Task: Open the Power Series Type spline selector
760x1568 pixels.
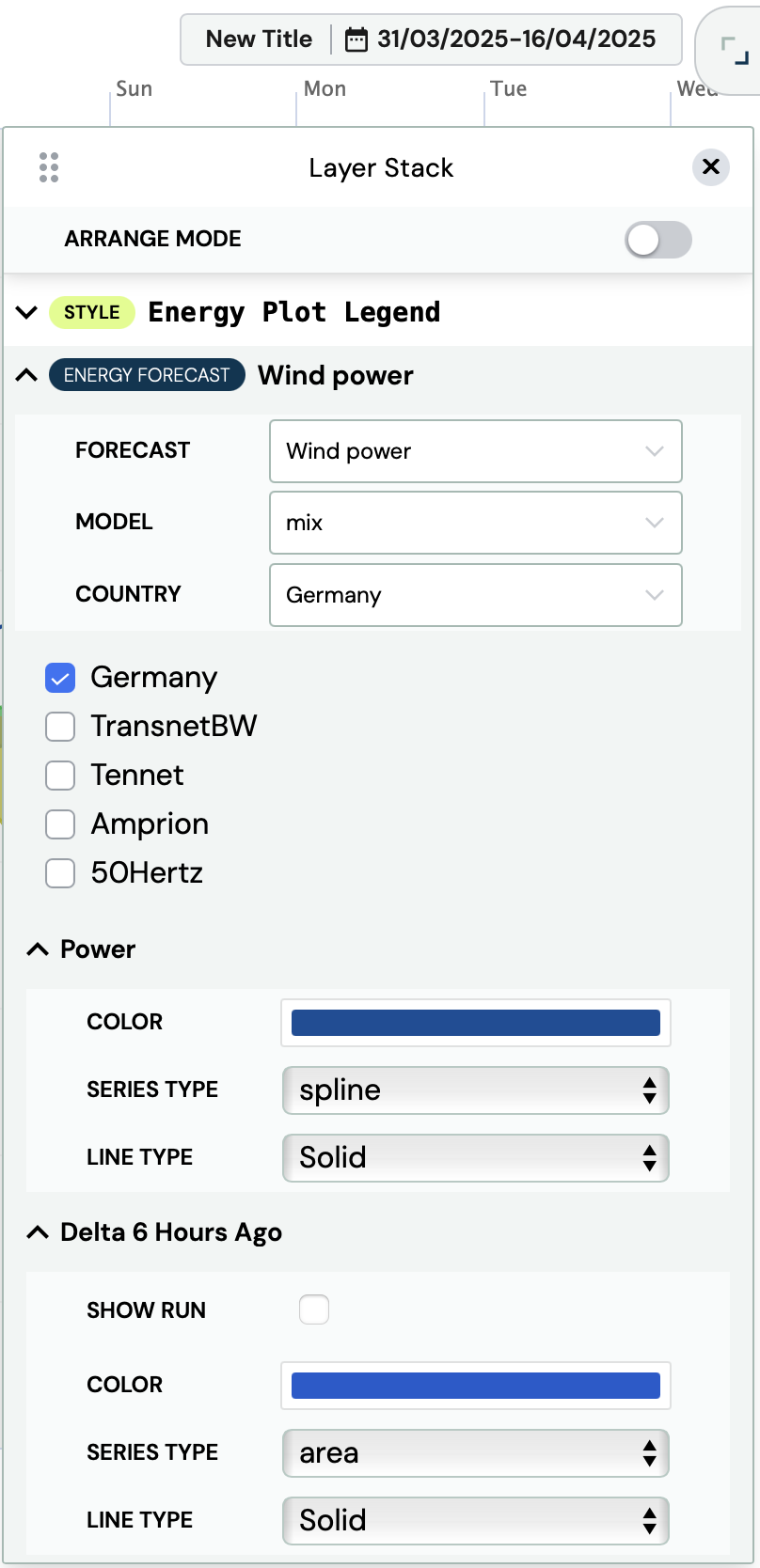Action: point(476,1090)
